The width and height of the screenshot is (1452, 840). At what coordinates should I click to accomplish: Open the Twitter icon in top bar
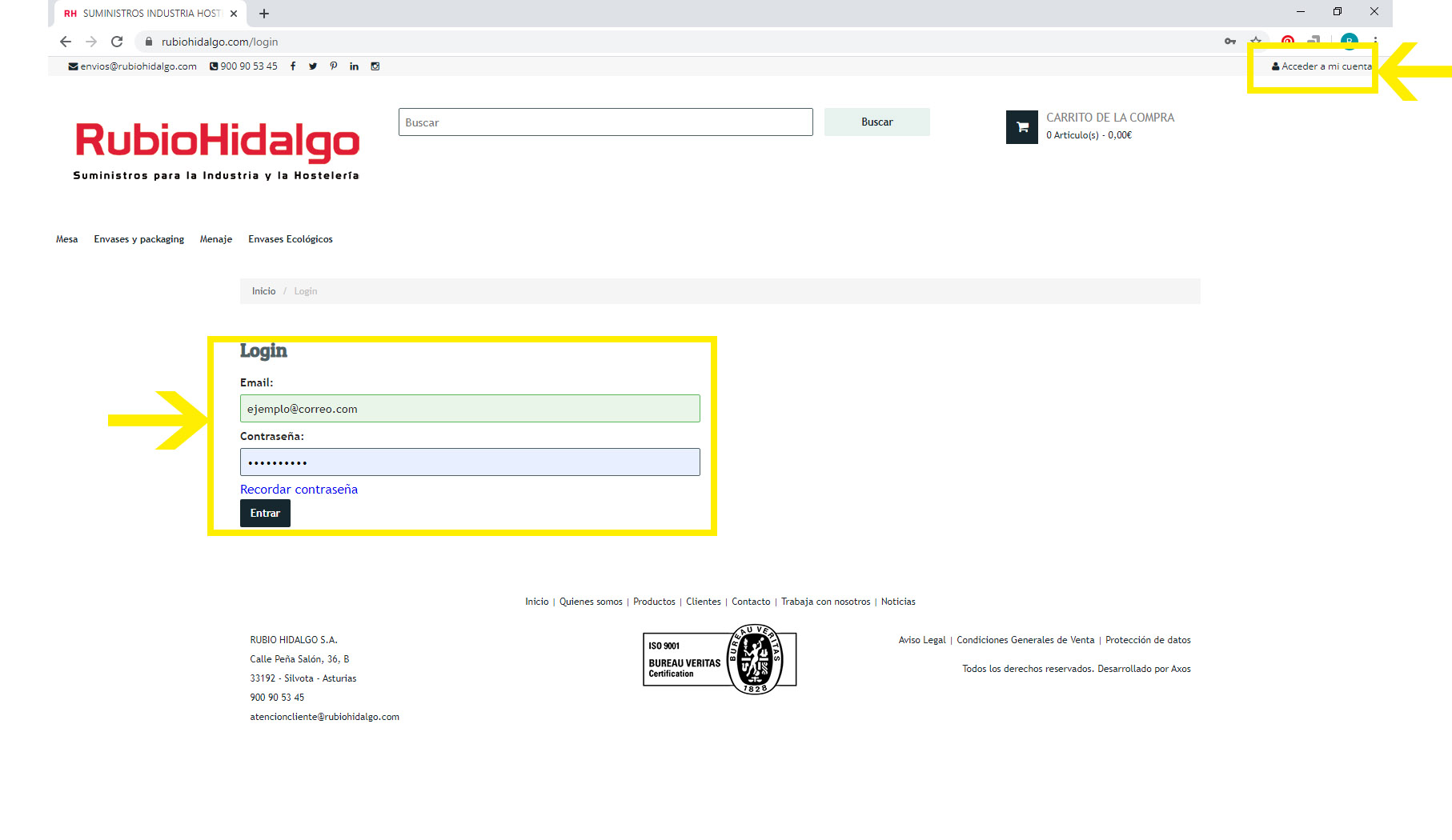313,66
